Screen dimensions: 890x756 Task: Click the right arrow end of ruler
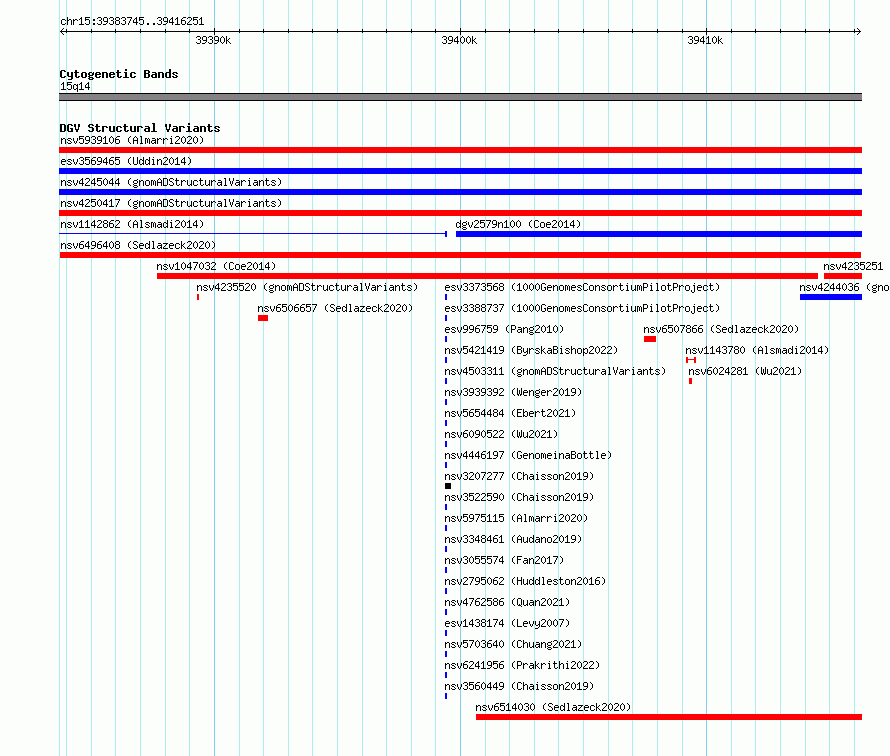[858, 31]
